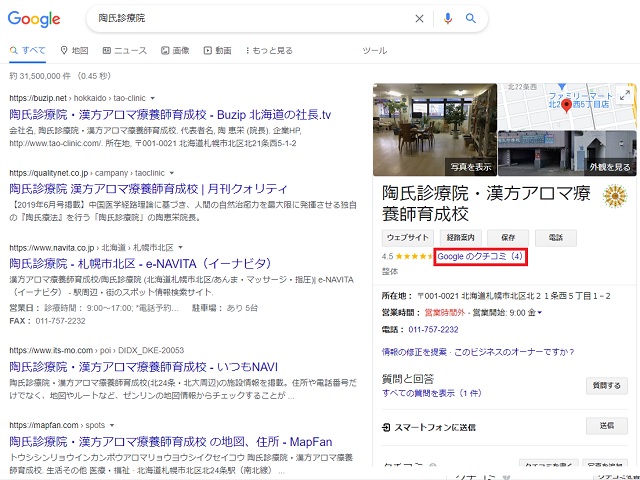This screenshot has height=480, width=640.
Task: Click the result count 約 31,500,000 件 text
Action: tap(40, 76)
